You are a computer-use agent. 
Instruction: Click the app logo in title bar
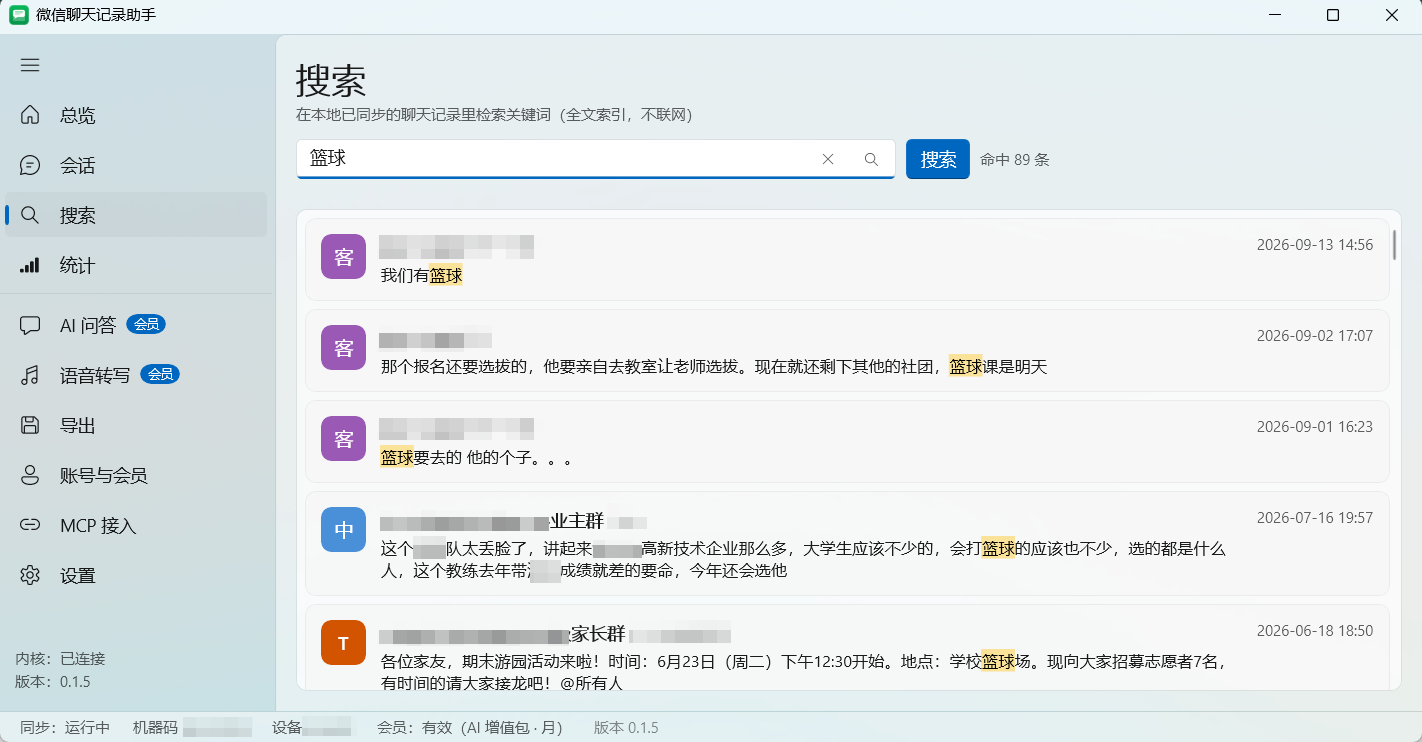19,15
